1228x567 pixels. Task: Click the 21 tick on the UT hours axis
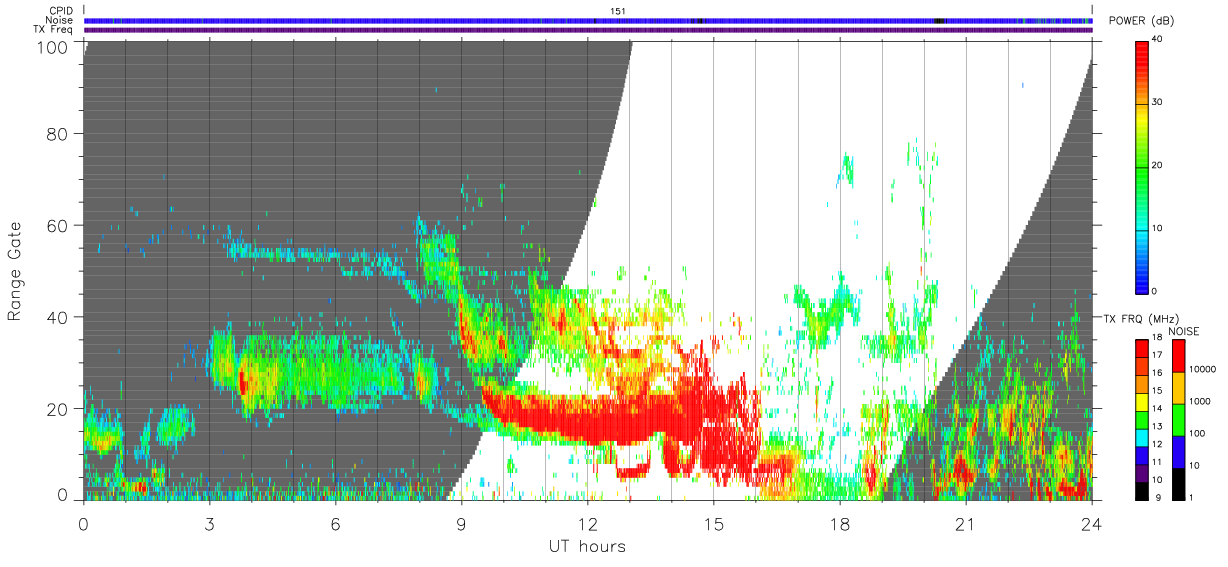click(966, 524)
